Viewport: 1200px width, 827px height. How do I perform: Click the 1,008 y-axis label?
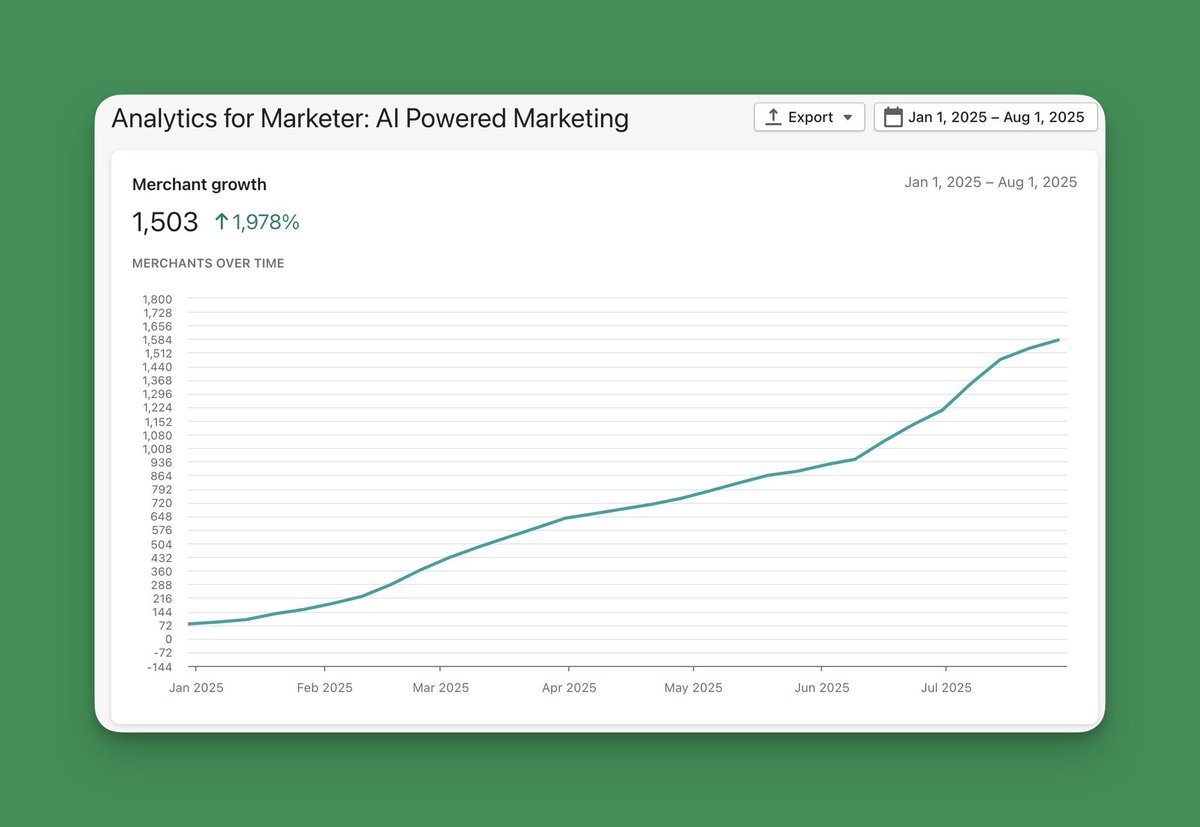[x=158, y=449]
